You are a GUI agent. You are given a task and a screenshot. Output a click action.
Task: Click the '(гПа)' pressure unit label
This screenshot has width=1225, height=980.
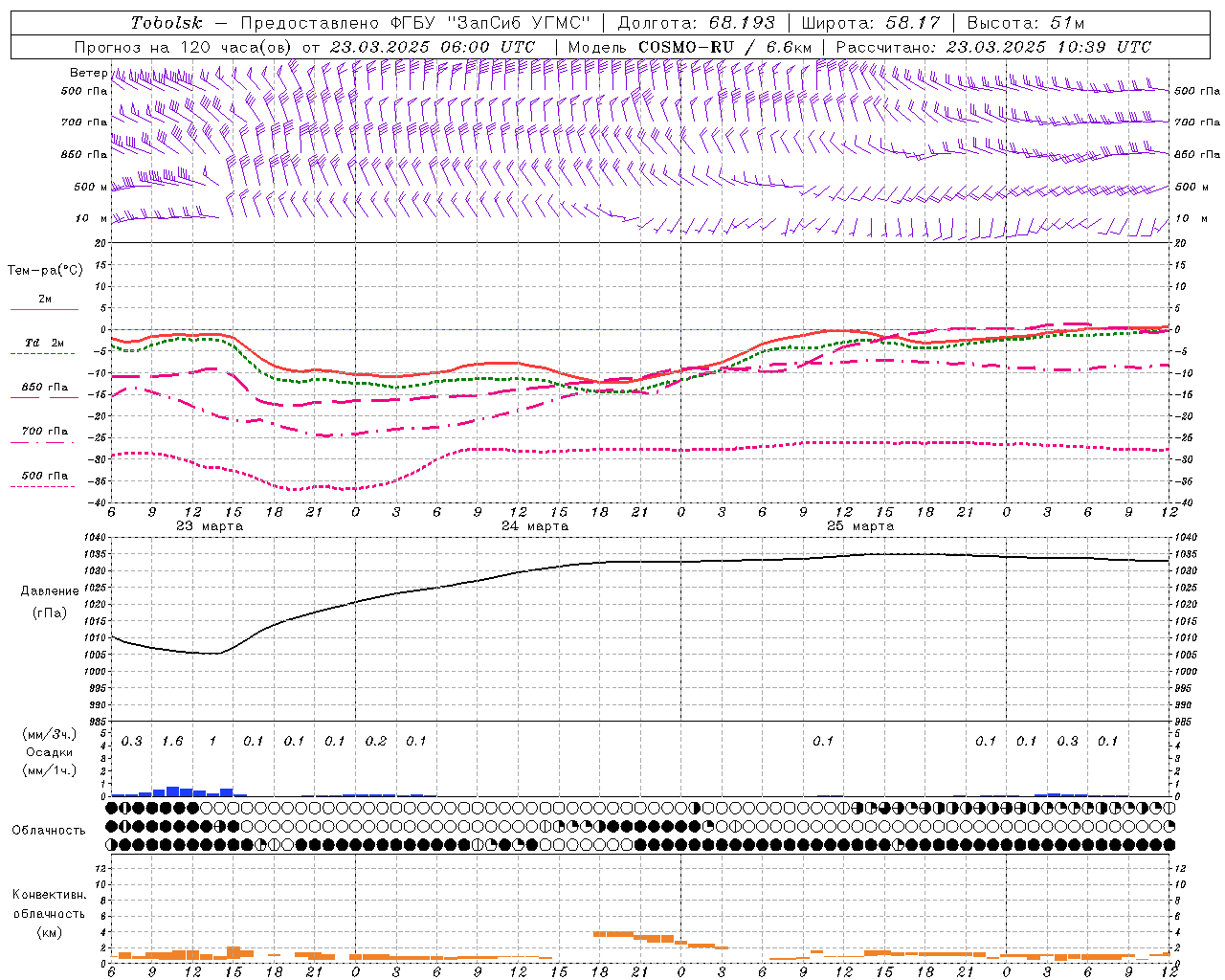coord(50,613)
